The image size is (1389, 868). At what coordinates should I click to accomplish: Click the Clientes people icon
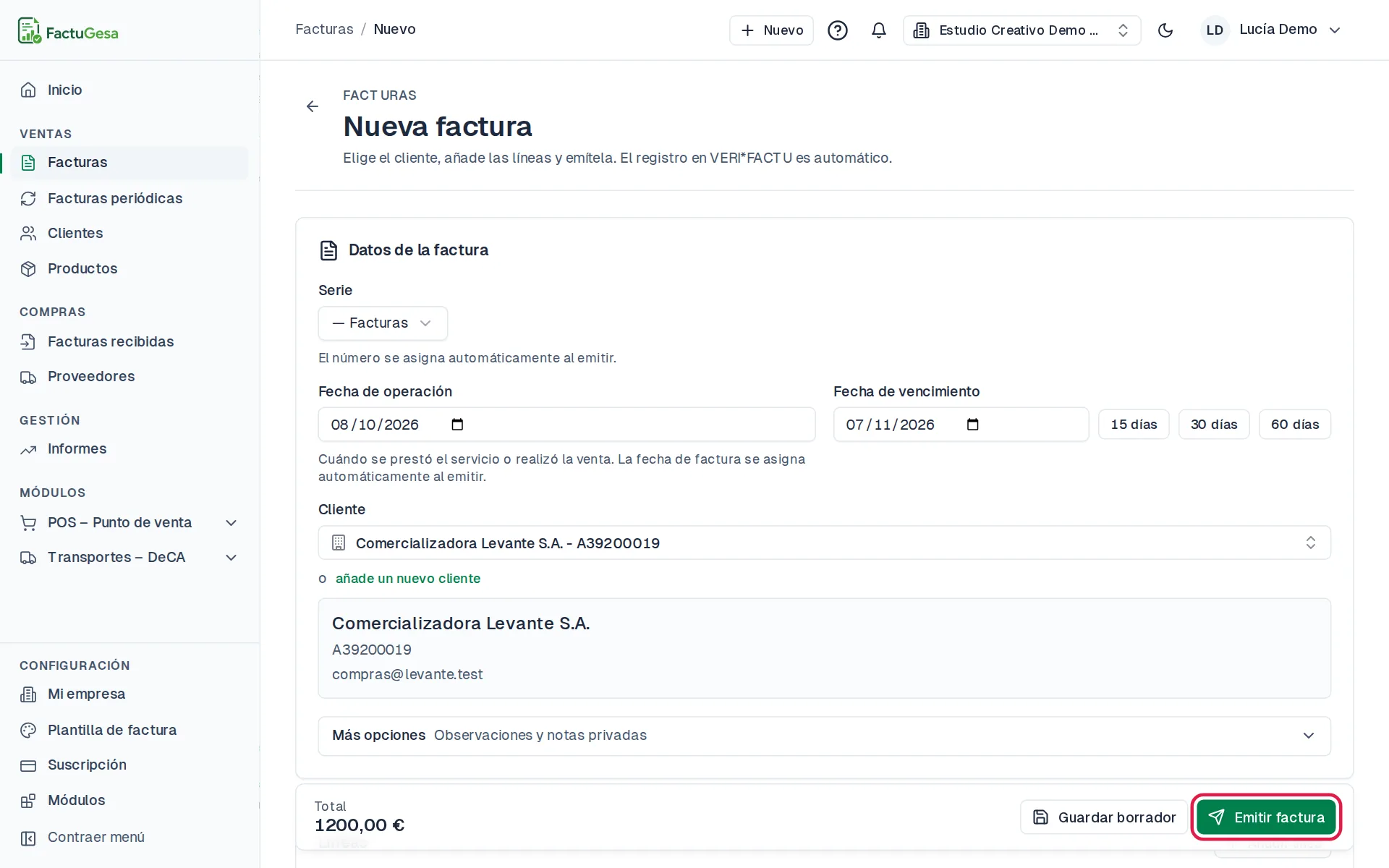(x=28, y=233)
